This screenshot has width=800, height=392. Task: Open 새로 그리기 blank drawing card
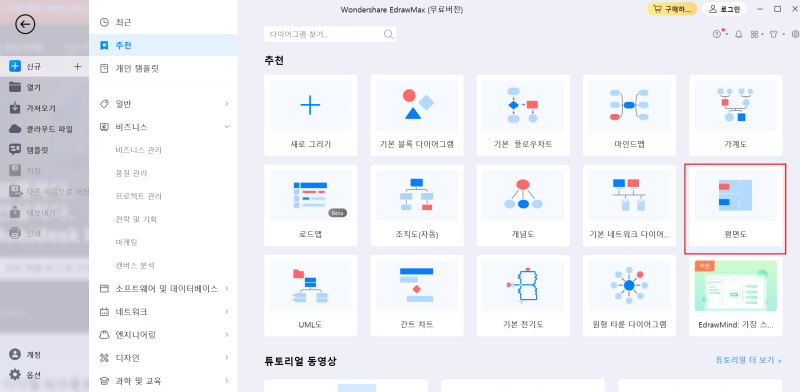(311, 115)
